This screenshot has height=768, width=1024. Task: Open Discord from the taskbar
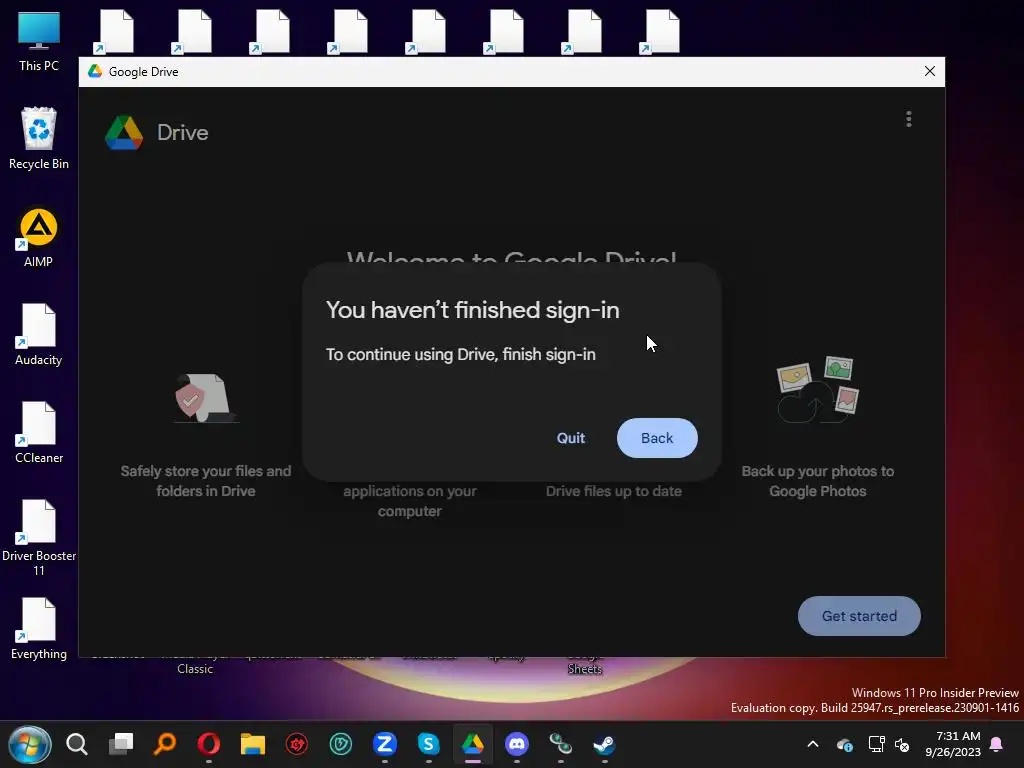tap(517, 744)
